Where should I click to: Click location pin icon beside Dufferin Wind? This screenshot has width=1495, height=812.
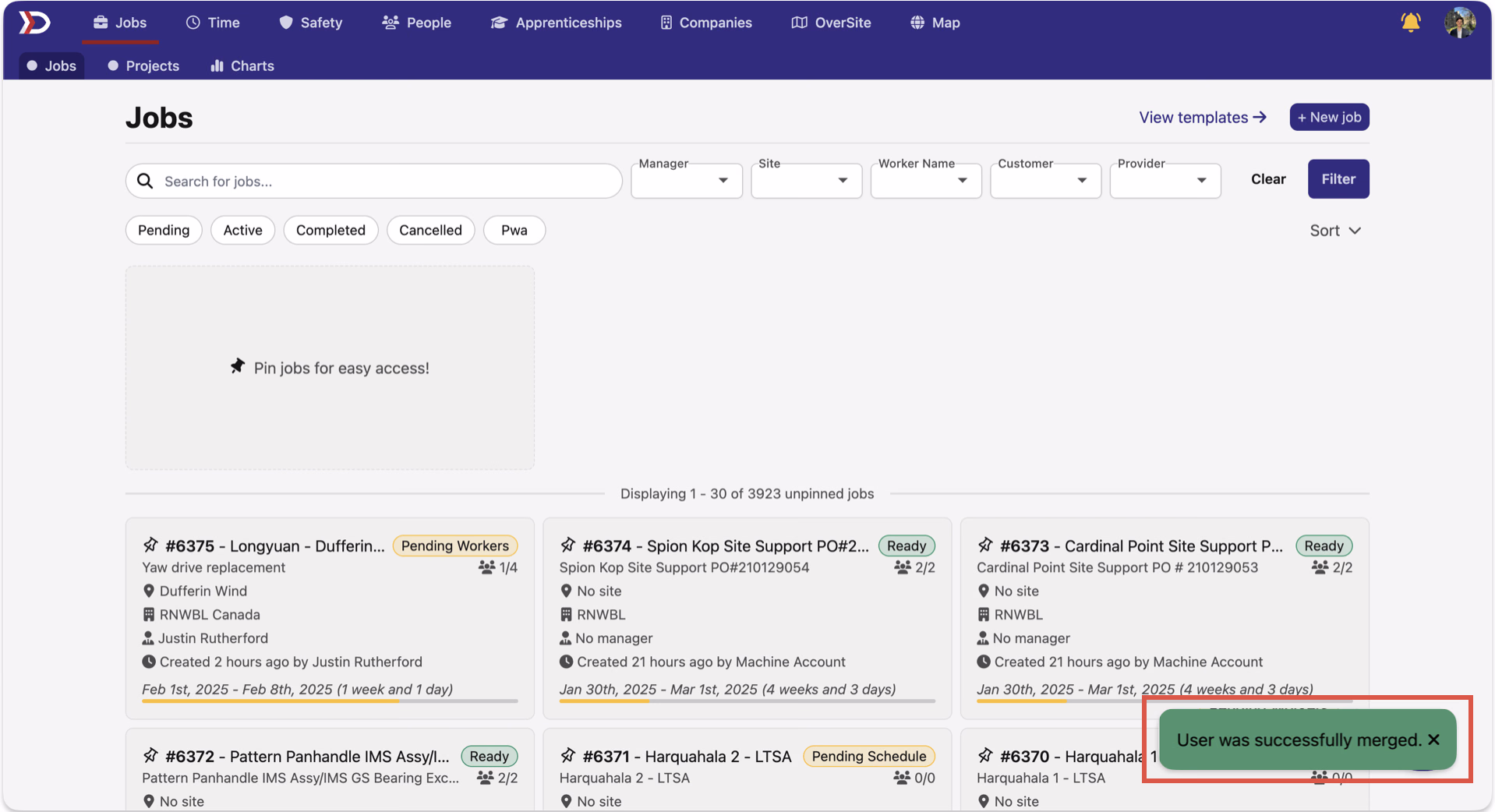click(x=149, y=591)
